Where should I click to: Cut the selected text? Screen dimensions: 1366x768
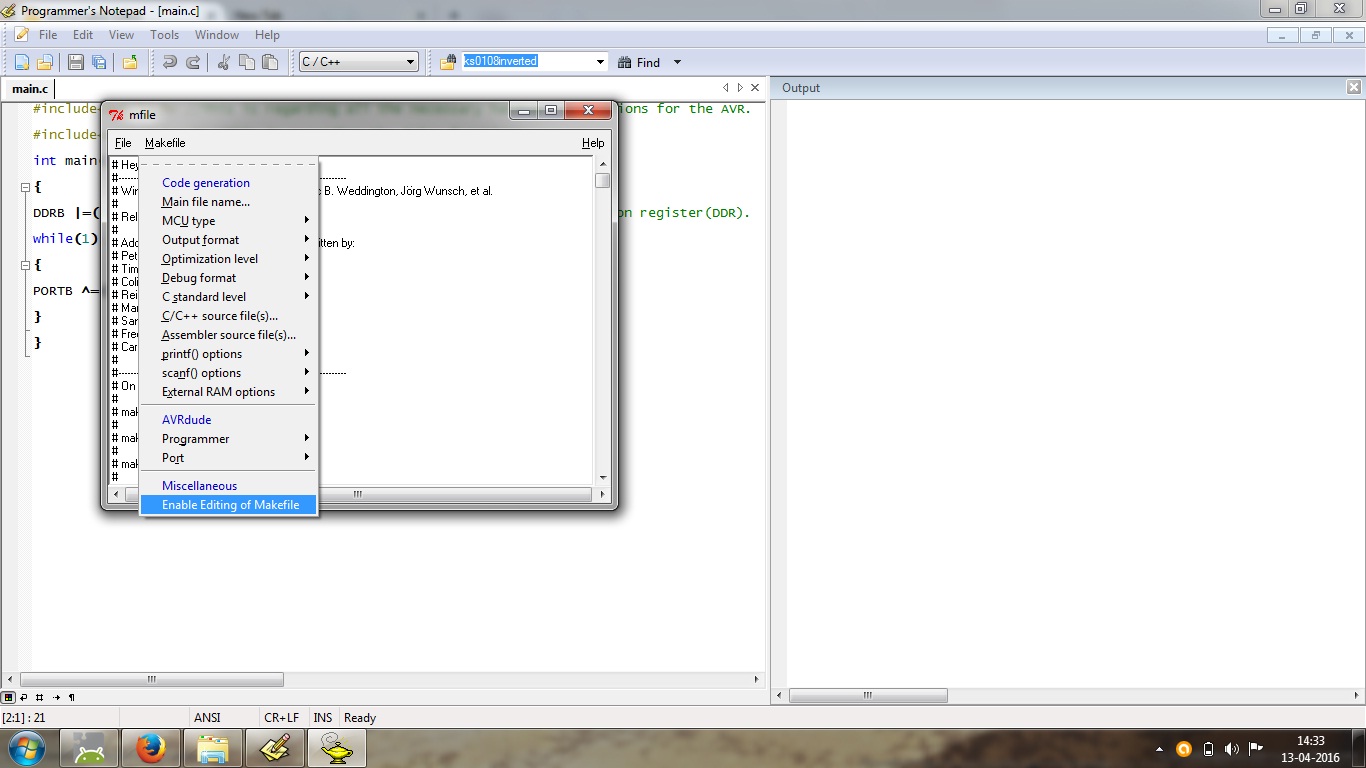pos(222,61)
